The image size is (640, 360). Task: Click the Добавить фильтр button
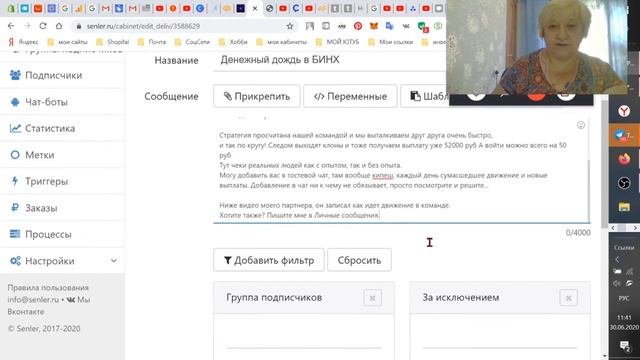point(269,260)
